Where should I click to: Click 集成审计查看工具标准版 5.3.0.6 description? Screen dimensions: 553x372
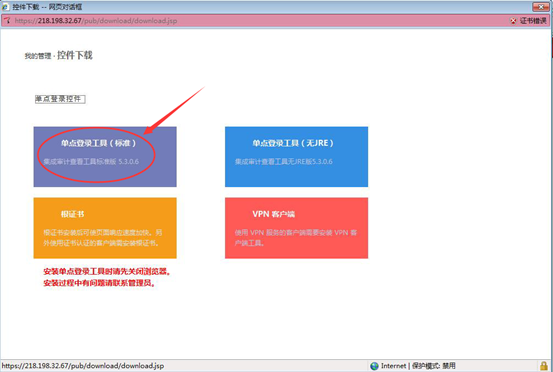pyautogui.click(x=91, y=162)
